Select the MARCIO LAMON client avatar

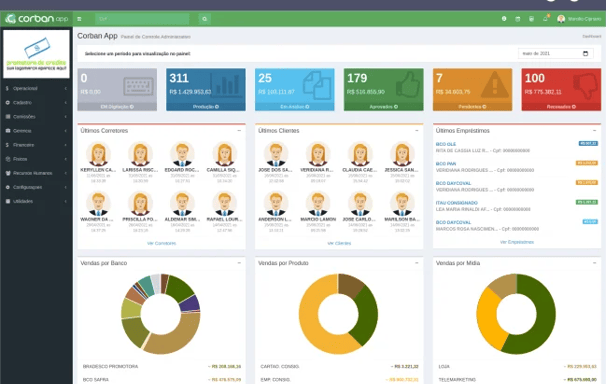tap(318, 203)
